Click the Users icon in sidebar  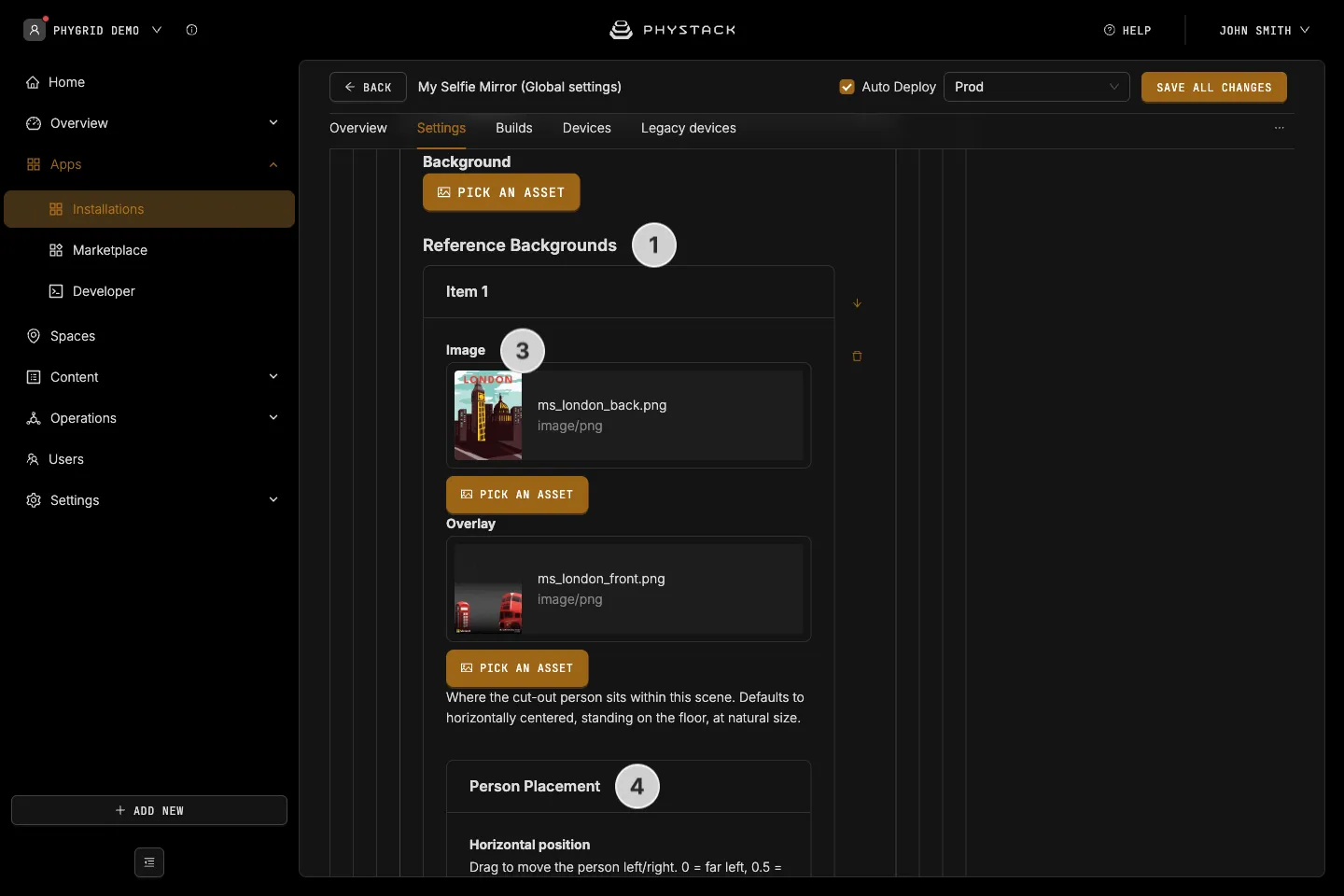click(x=33, y=459)
